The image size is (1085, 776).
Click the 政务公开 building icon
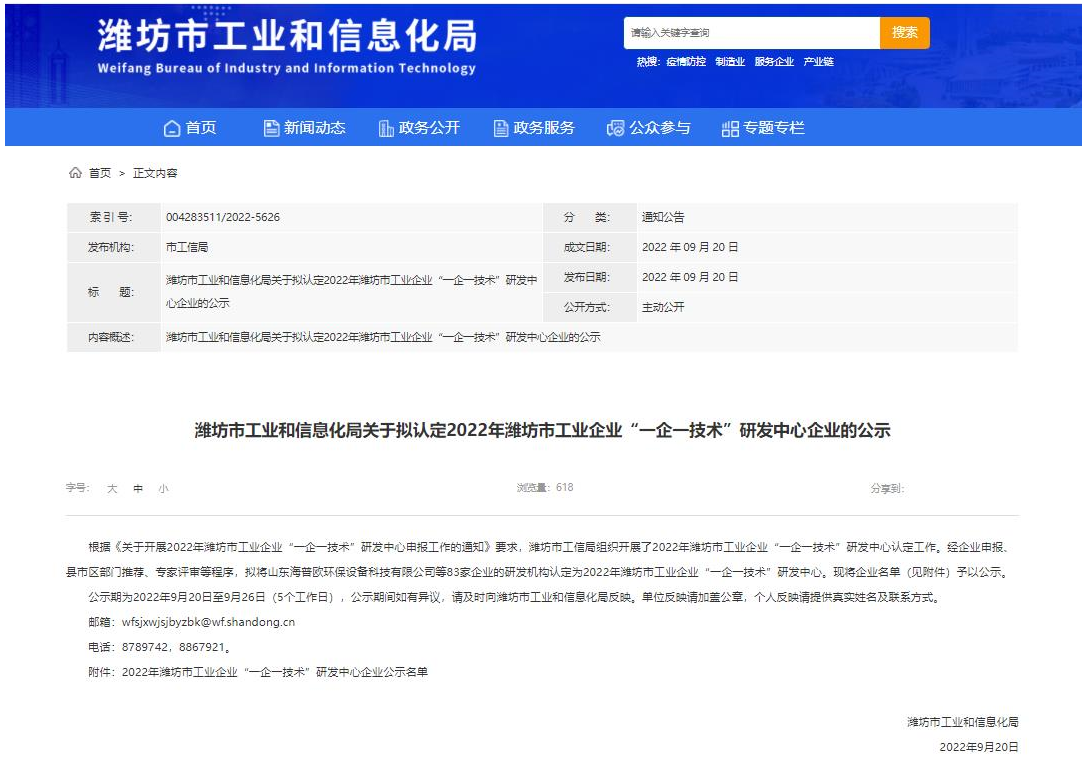coord(386,128)
